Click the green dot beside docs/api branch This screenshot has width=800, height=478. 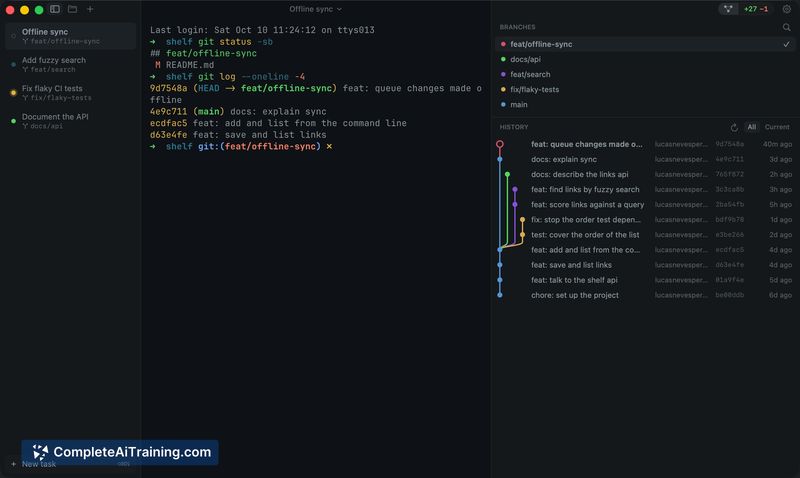[503, 59]
